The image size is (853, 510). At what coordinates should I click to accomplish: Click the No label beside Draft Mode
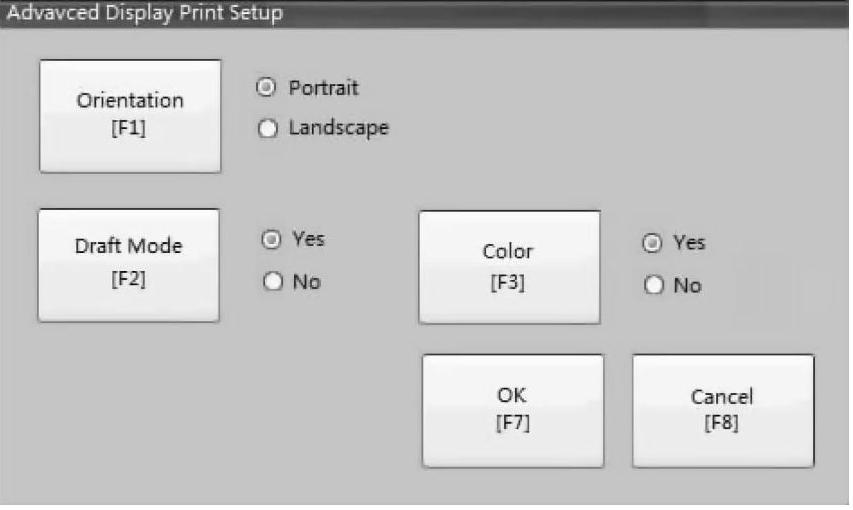[x=307, y=282]
